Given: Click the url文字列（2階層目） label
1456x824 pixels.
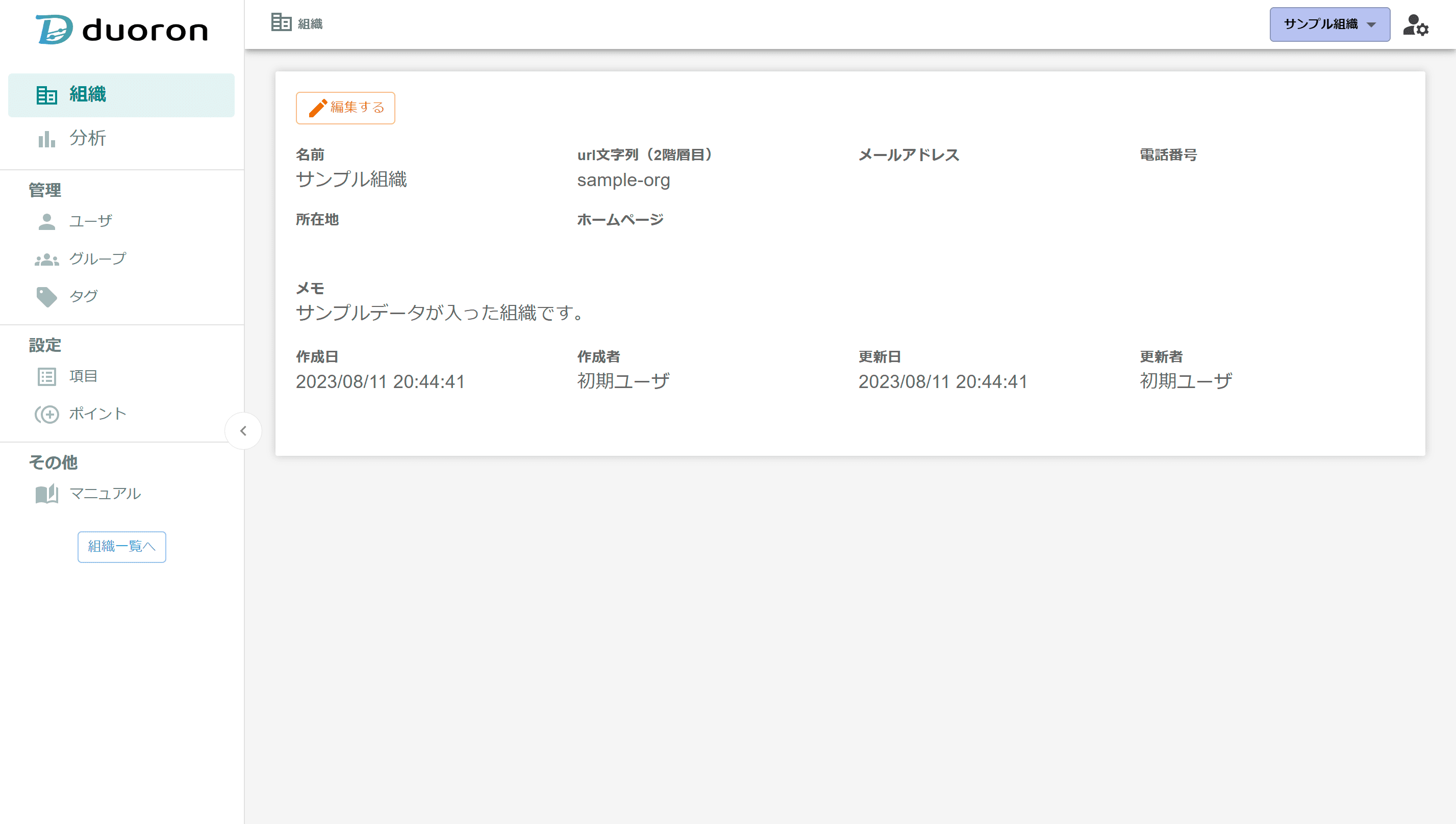Looking at the screenshot, I should tap(645, 154).
